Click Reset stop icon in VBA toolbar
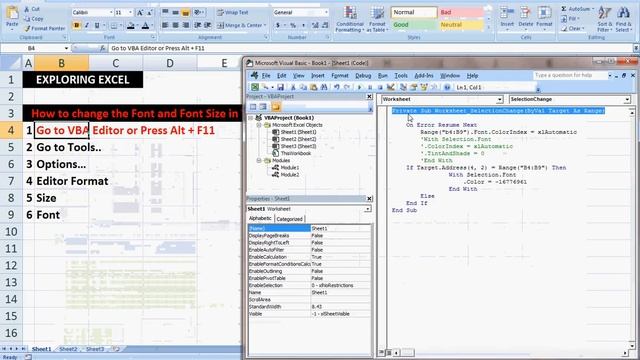This screenshot has height=360, width=640. 380,87
